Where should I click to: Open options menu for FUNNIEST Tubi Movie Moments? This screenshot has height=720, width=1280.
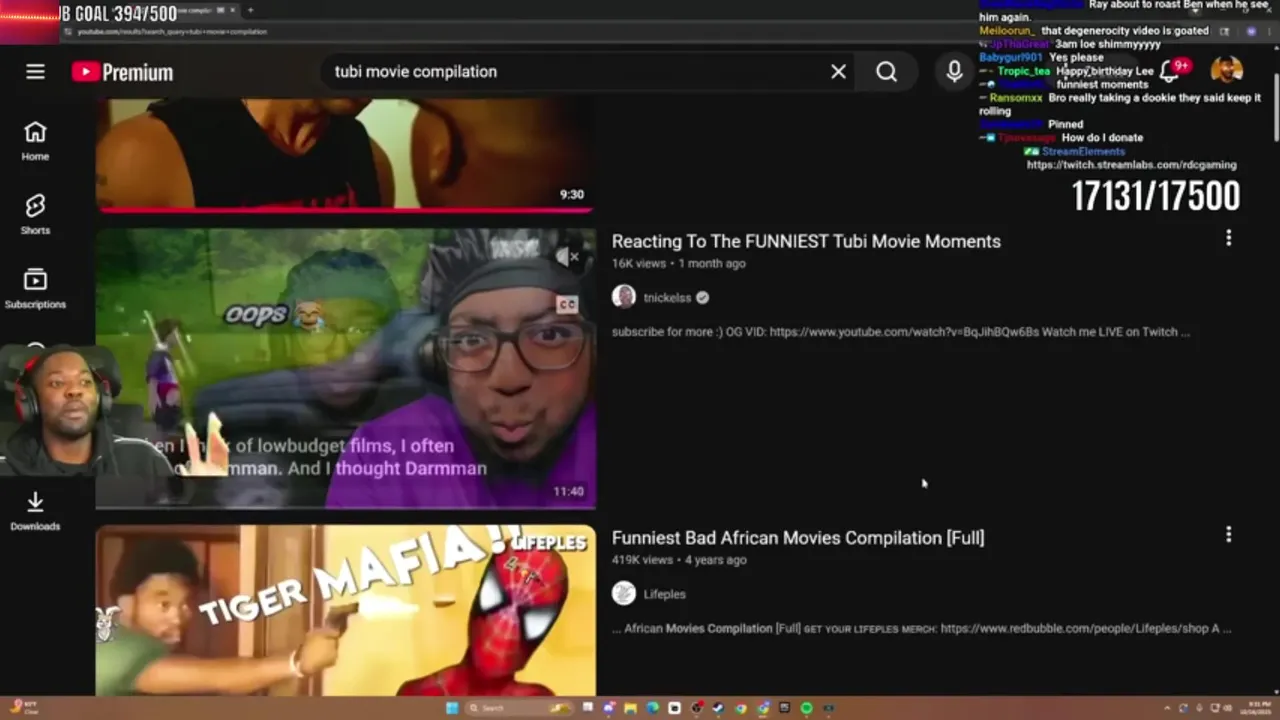(x=1228, y=238)
